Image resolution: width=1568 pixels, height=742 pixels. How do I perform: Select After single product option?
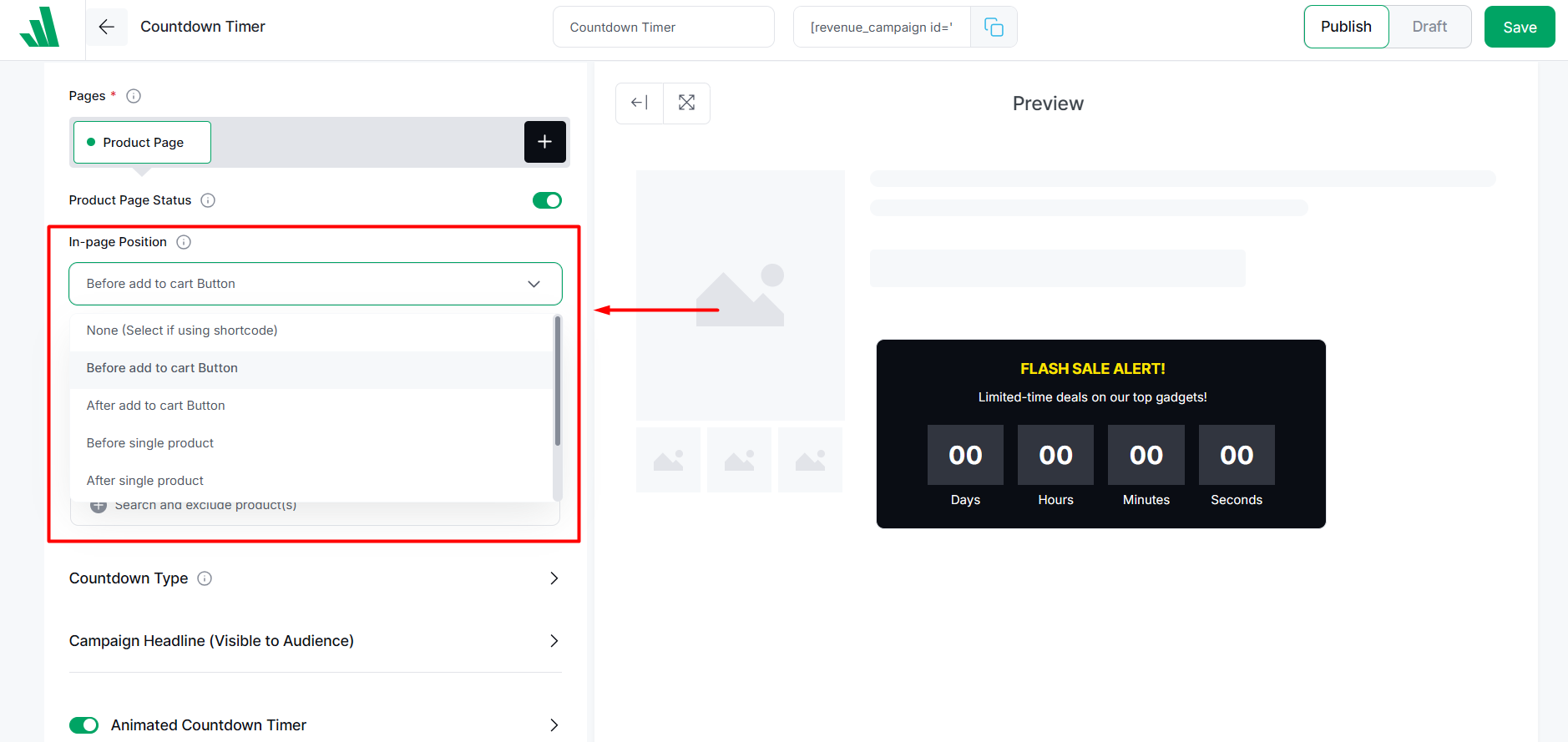(x=311, y=481)
